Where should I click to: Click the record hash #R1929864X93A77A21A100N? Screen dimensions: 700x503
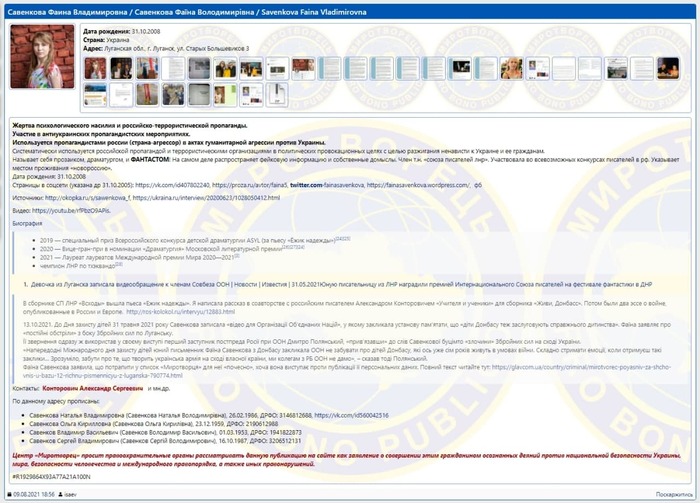(51, 477)
